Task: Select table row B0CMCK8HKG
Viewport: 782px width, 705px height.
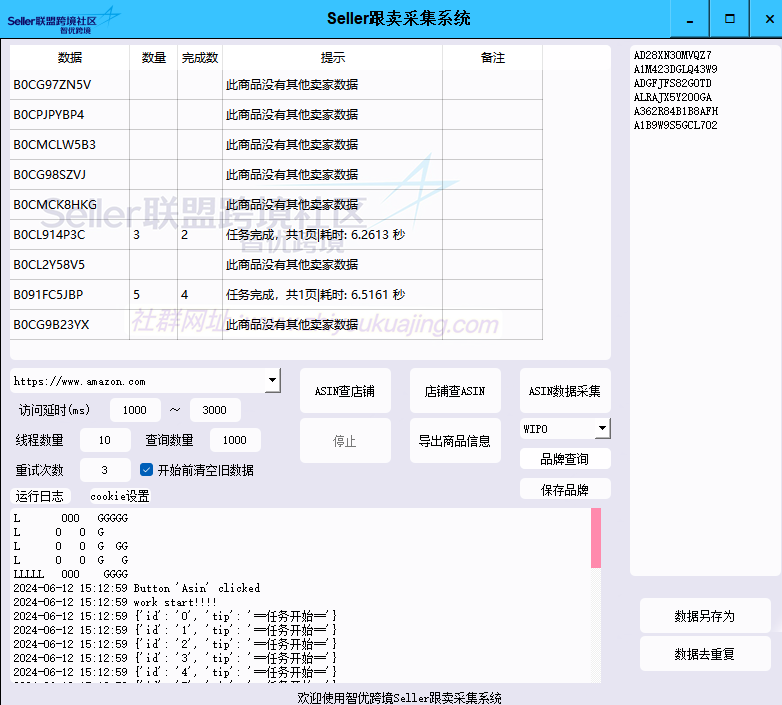Action: (276, 204)
